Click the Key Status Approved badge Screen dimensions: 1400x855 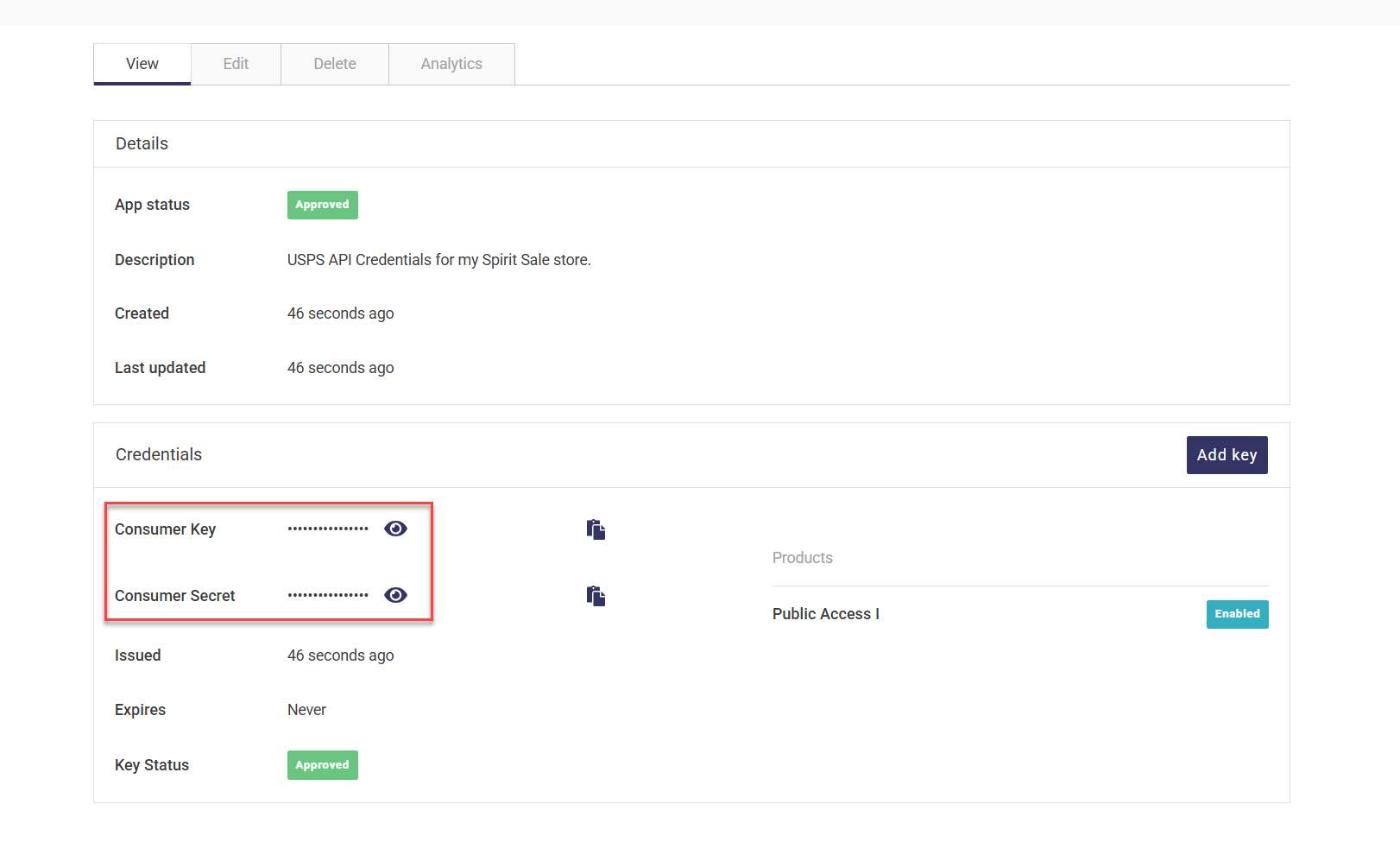[322, 765]
